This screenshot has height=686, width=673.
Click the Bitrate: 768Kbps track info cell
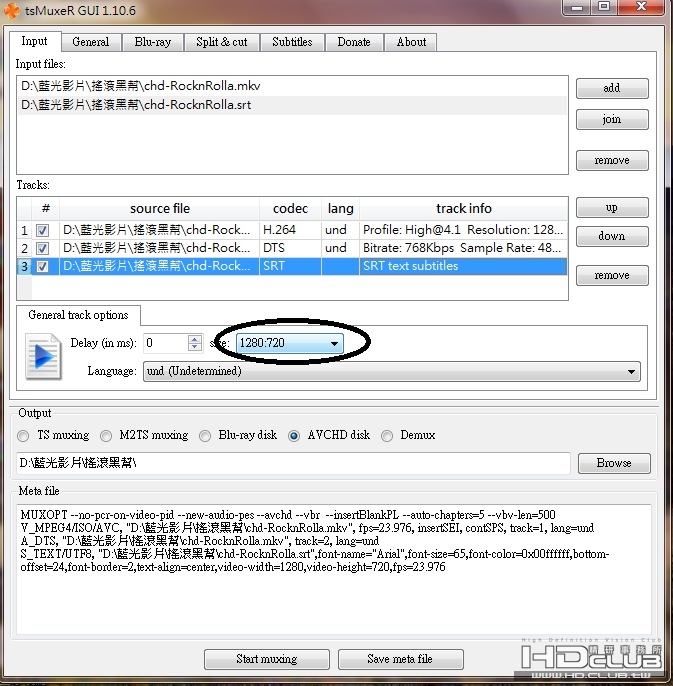(x=463, y=248)
